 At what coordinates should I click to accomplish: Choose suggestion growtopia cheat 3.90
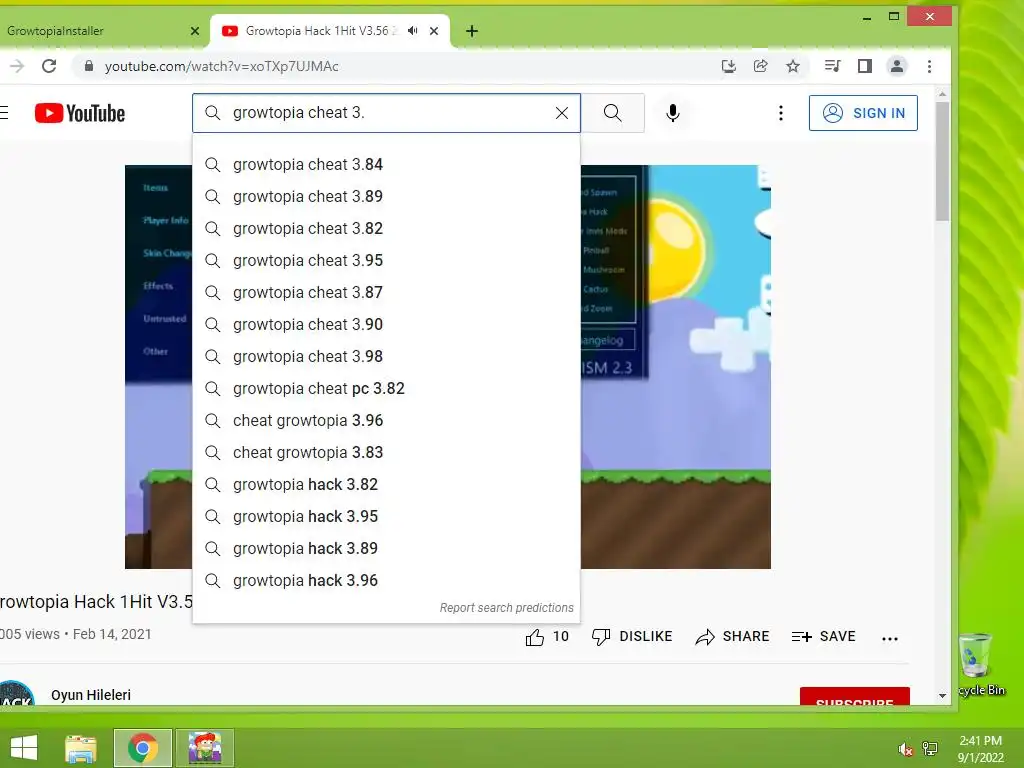click(x=386, y=325)
